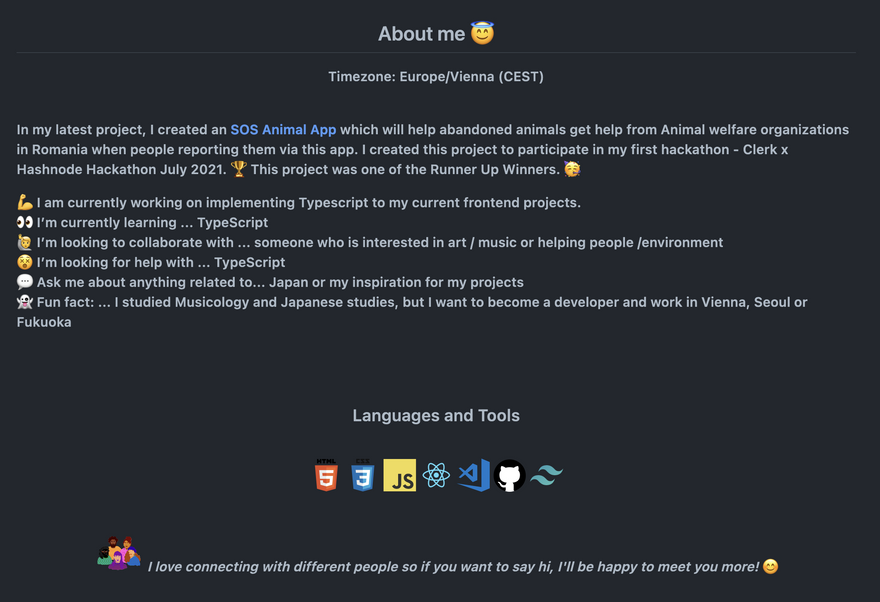
Task: Select the Tailwind CSS icon
Action: [546, 475]
